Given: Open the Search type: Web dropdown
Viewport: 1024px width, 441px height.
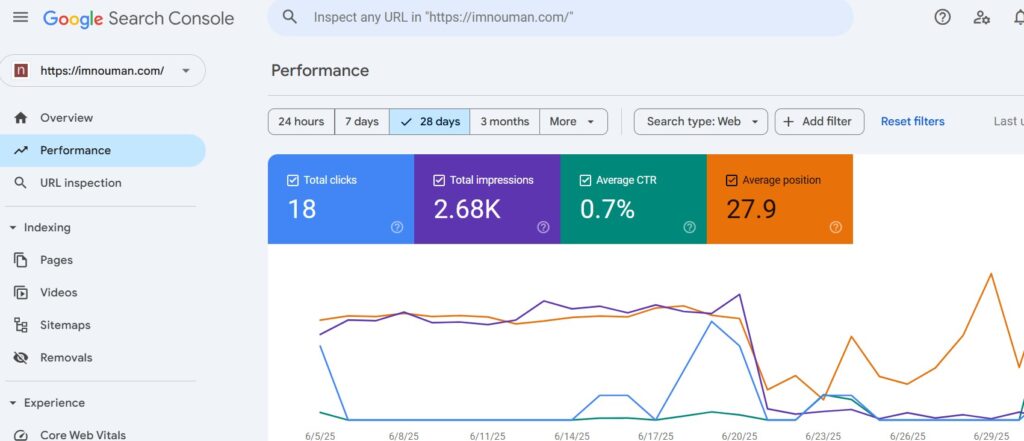Looking at the screenshot, I should click(x=701, y=122).
